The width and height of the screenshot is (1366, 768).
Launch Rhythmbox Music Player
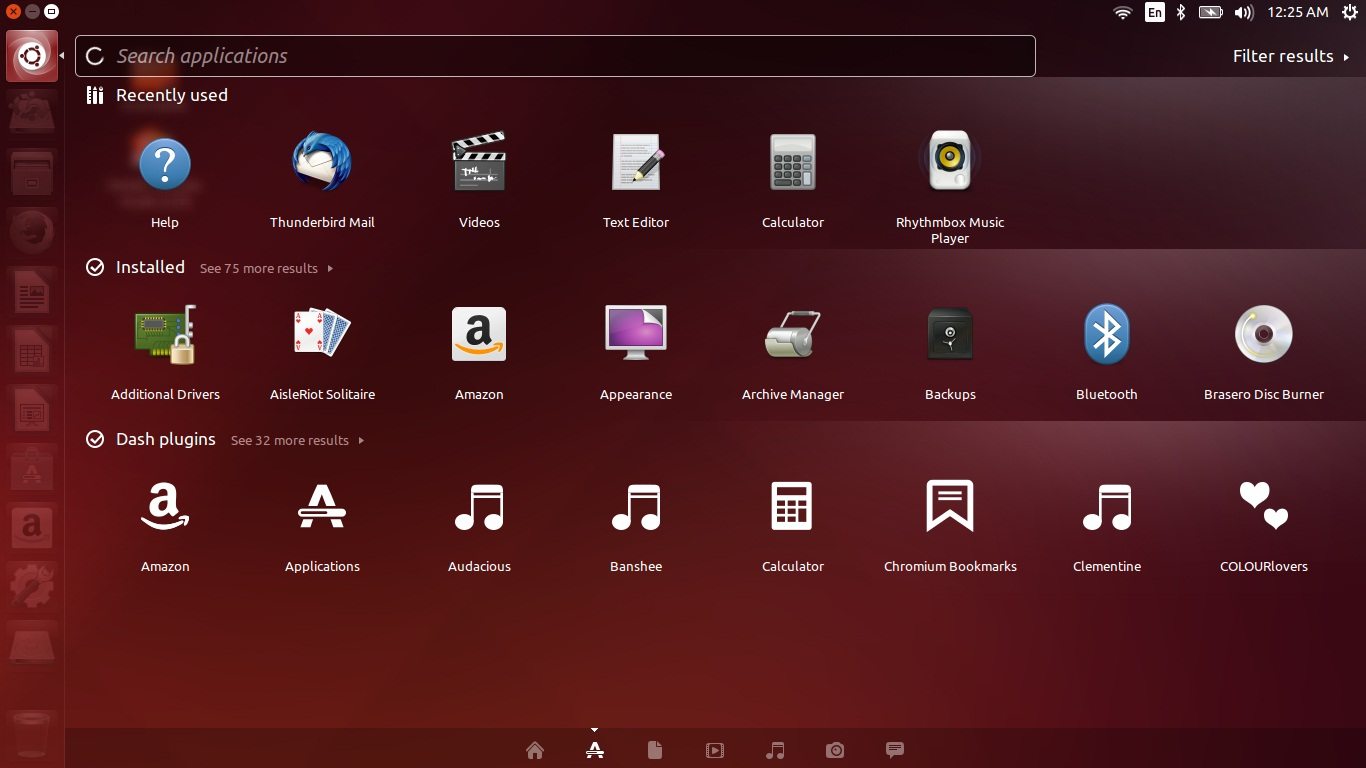coord(949,165)
